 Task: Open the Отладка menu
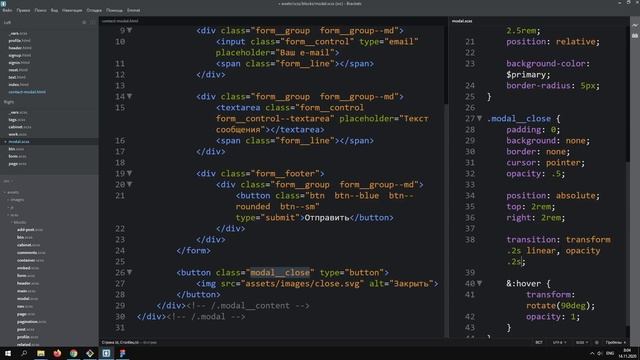coord(94,10)
